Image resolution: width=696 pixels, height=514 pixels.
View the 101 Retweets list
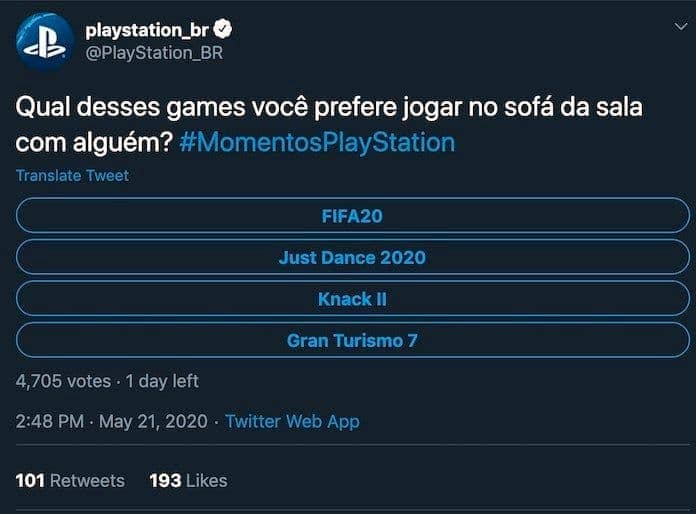pyautogui.click(x=70, y=481)
